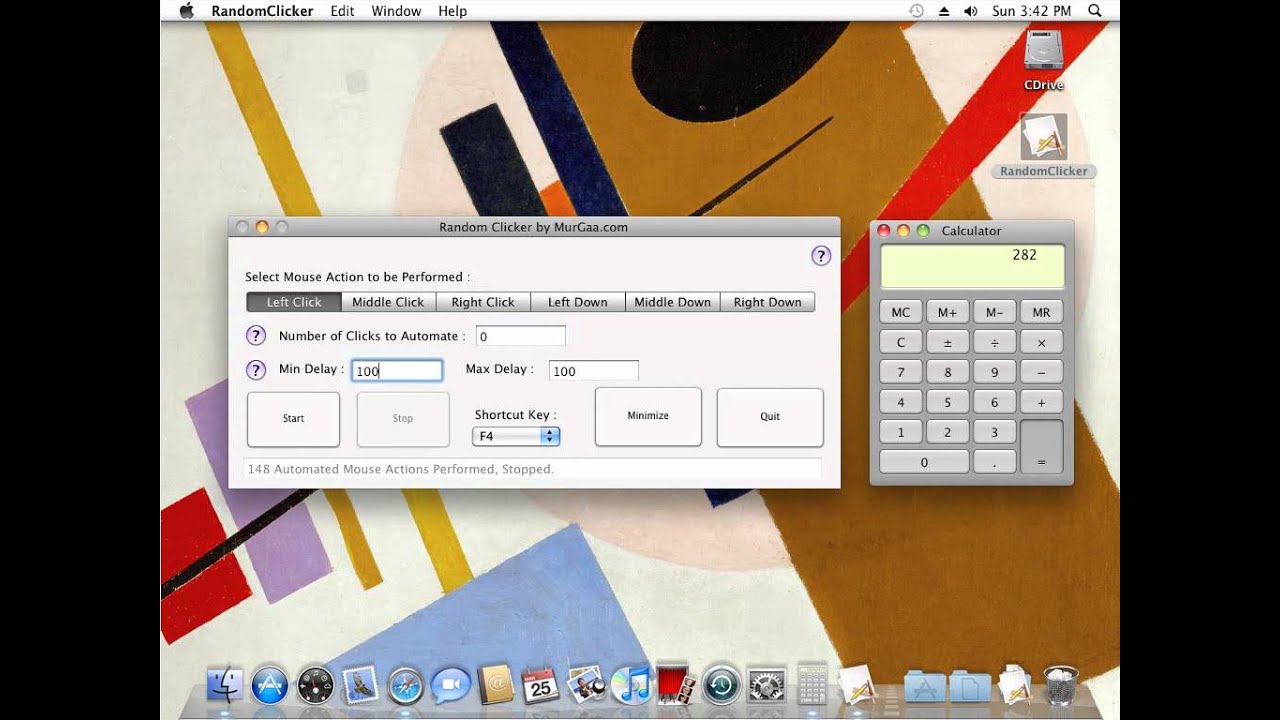Click the help icon beside Min Delay
This screenshot has height=720, width=1280.
coord(256,370)
